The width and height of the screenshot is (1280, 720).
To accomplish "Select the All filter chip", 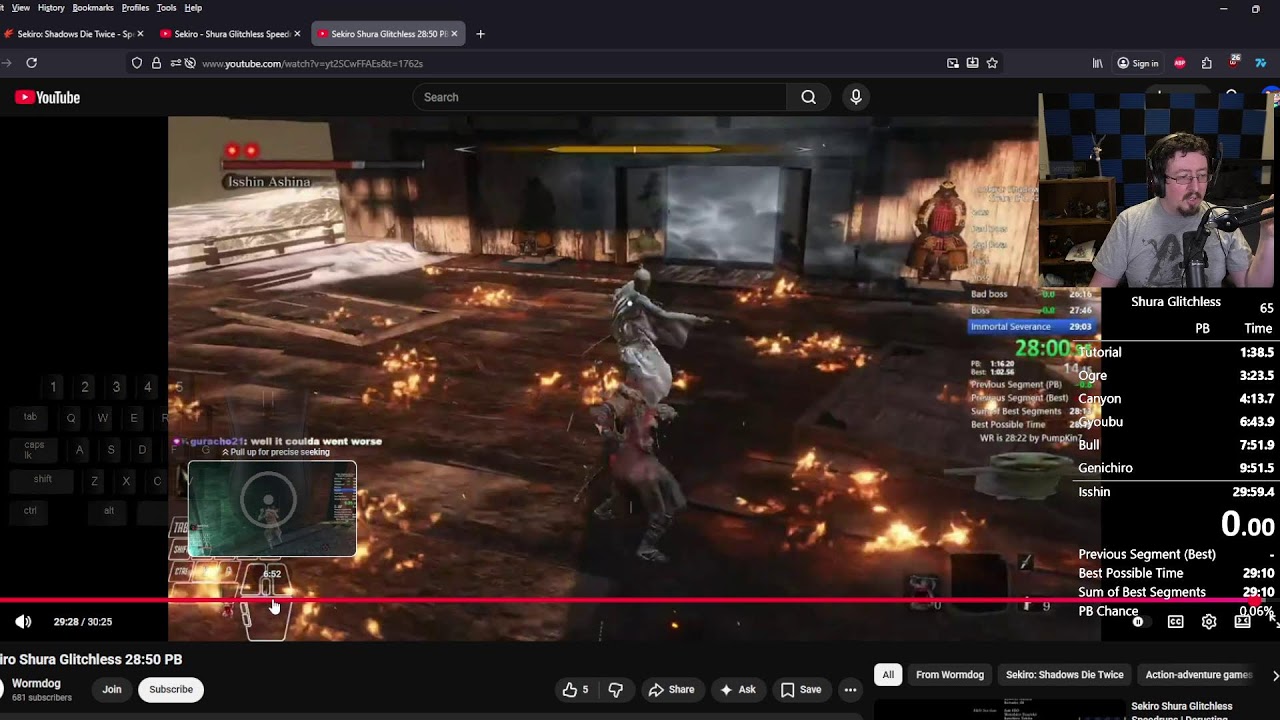I will click(888, 675).
